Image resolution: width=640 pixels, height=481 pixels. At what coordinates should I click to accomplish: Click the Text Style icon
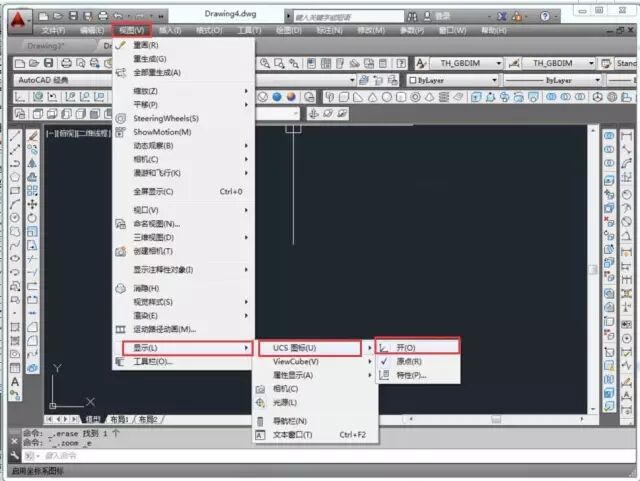(421, 63)
